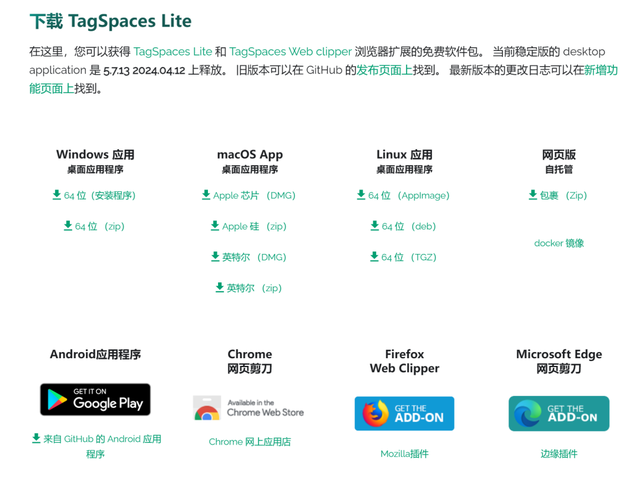This screenshot has width=640, height=489.
Task: Open the GitHub 发布页面上 link
Action: 384,70
